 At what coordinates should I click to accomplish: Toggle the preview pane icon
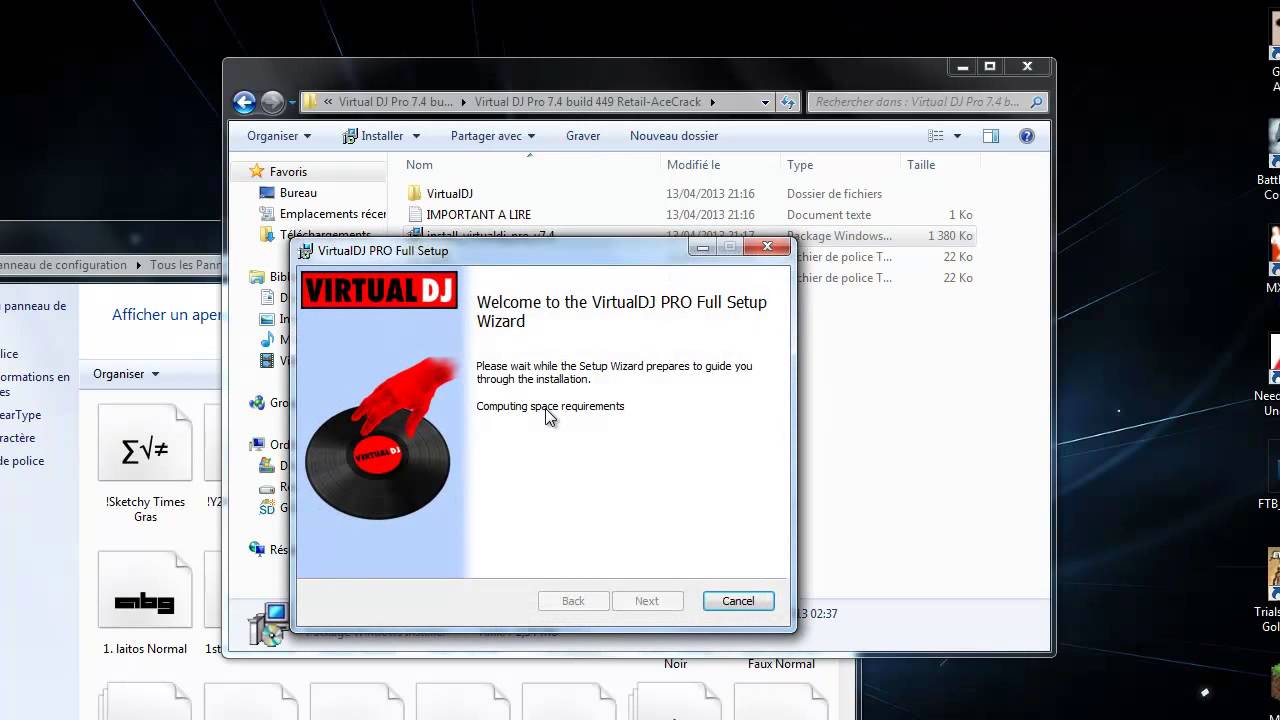pyautogui.click(x=991, y=136)
